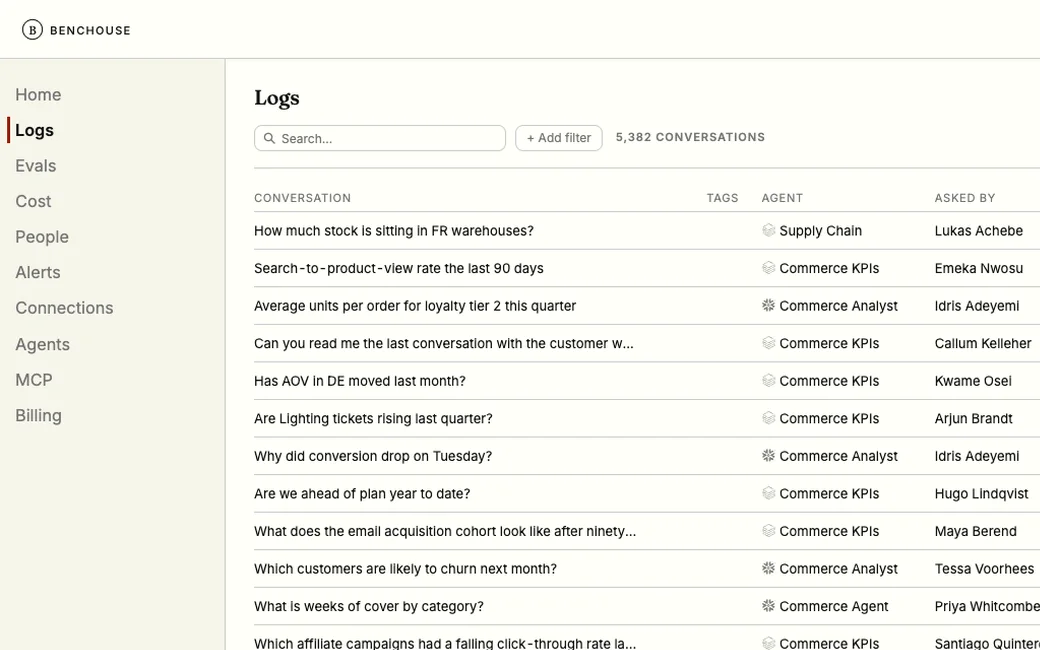Click the '5,382 CONVERSATIONS' count
The image size is (1040, 650).
coord(690,137)
